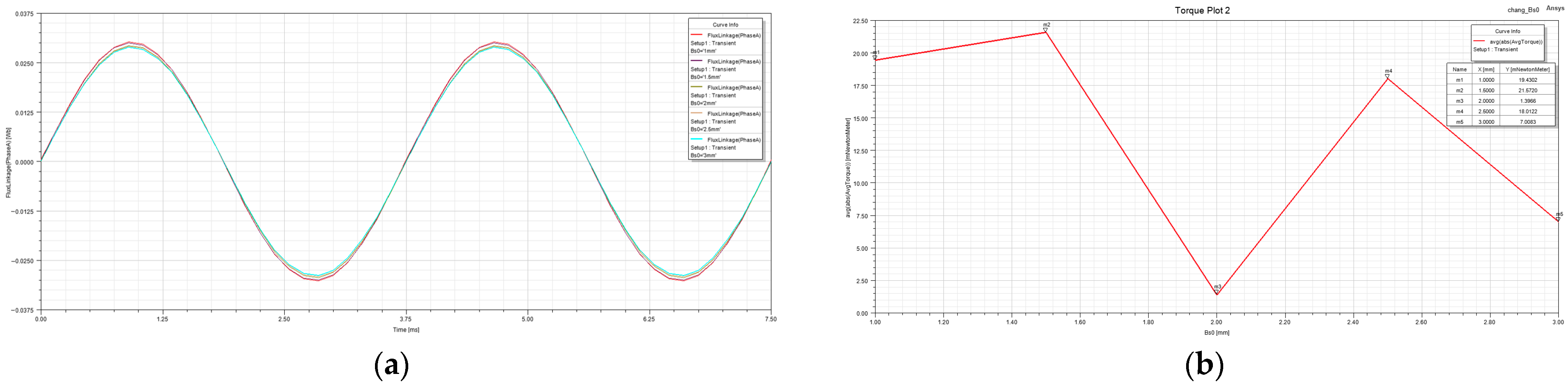Select marker m1 on the torque curve
Screen dimensions: 1568x385
click(875, 58)
